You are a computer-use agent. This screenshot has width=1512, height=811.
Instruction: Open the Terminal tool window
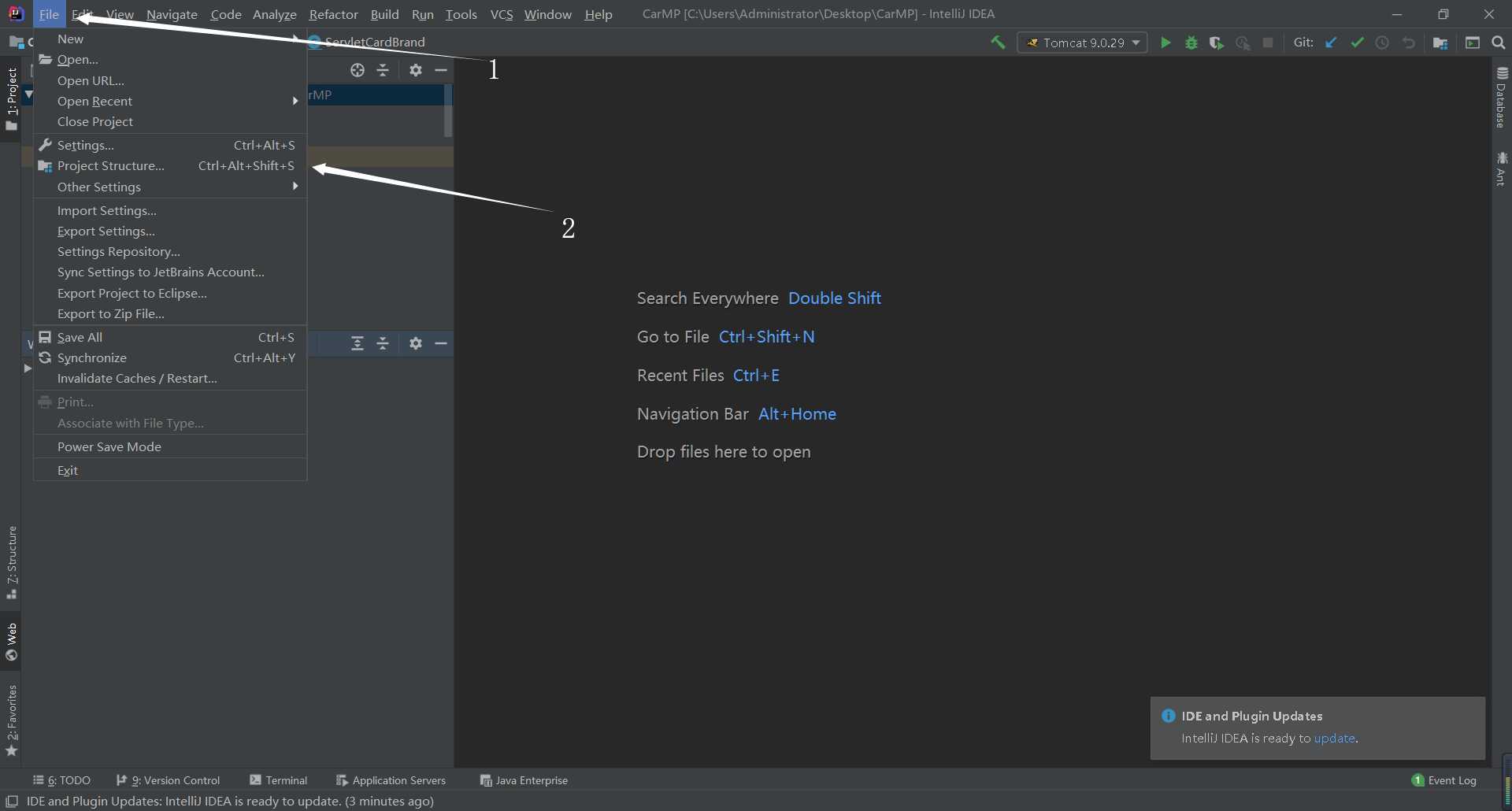pos(278,780)
